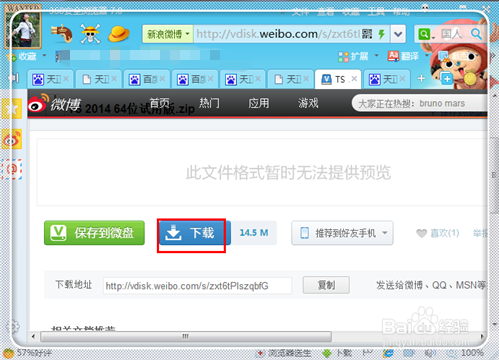Open 热门 in the Weibo navigation
Screen dimensions: 499x360
tap(209, 103)
